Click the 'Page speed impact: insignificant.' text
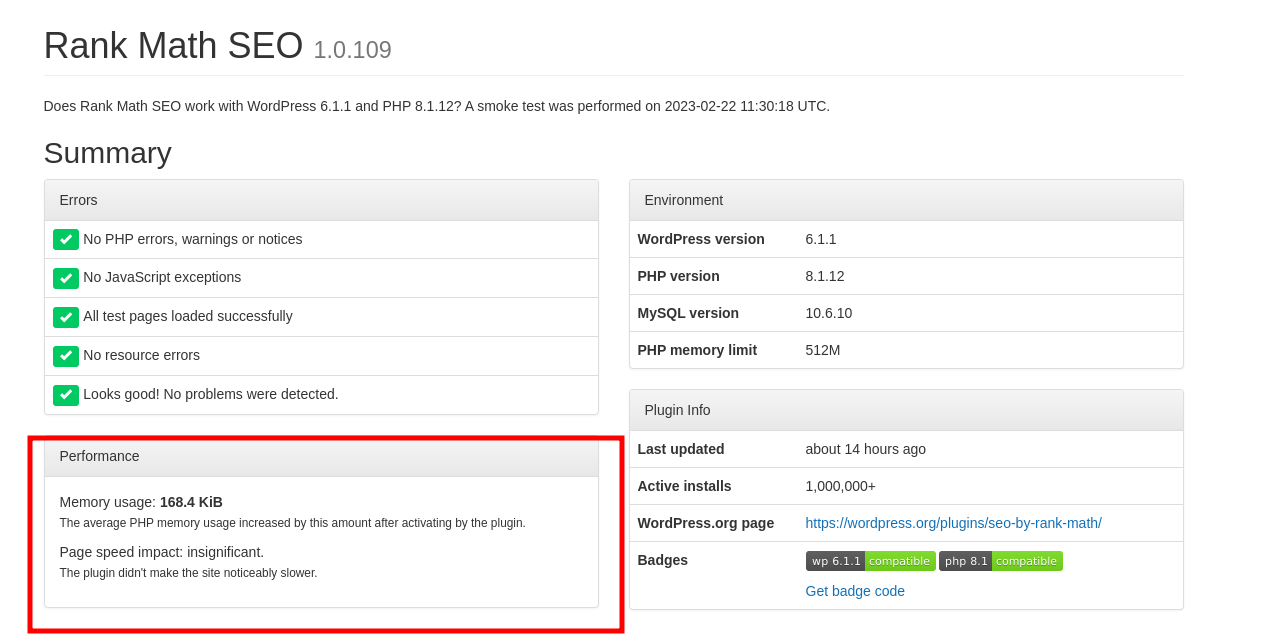 click(x=162, y=552)
